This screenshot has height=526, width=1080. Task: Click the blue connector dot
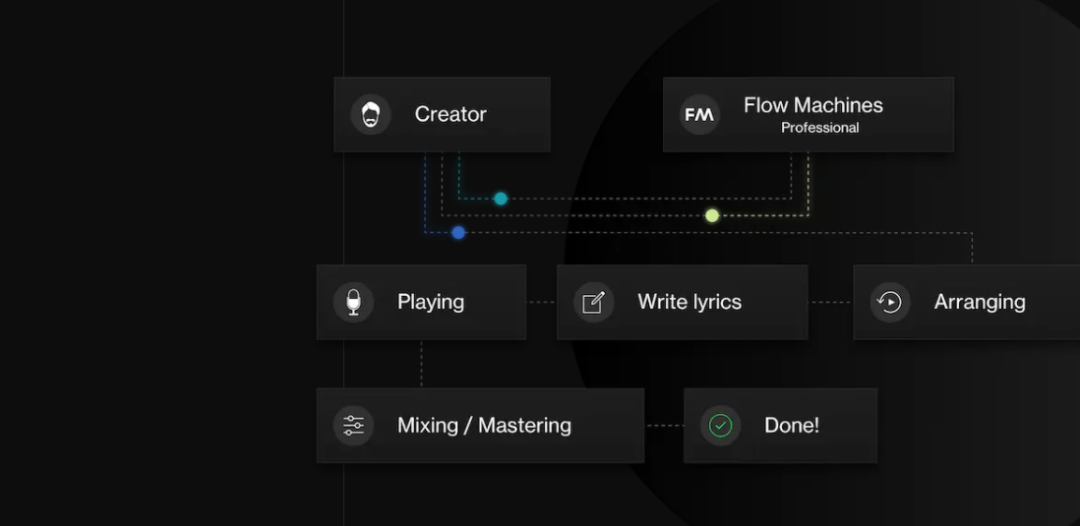click(x=458, y=232)
